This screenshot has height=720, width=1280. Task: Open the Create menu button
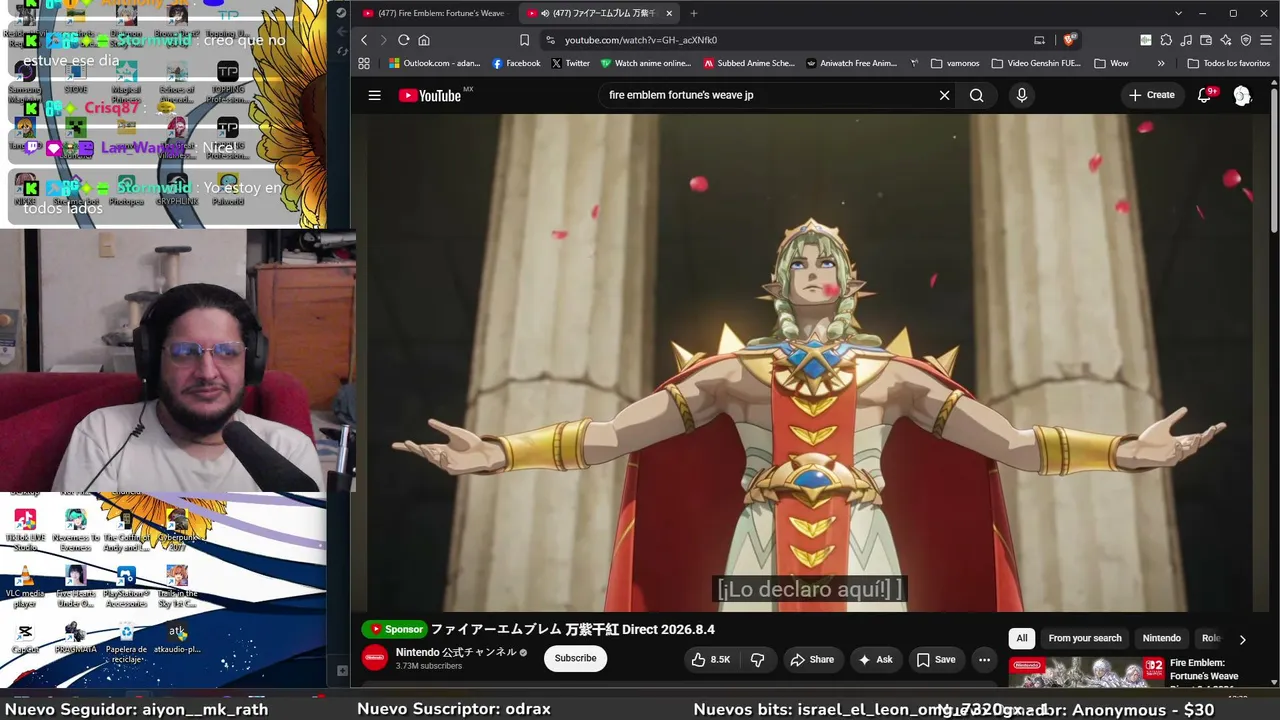pos(1152,95)
